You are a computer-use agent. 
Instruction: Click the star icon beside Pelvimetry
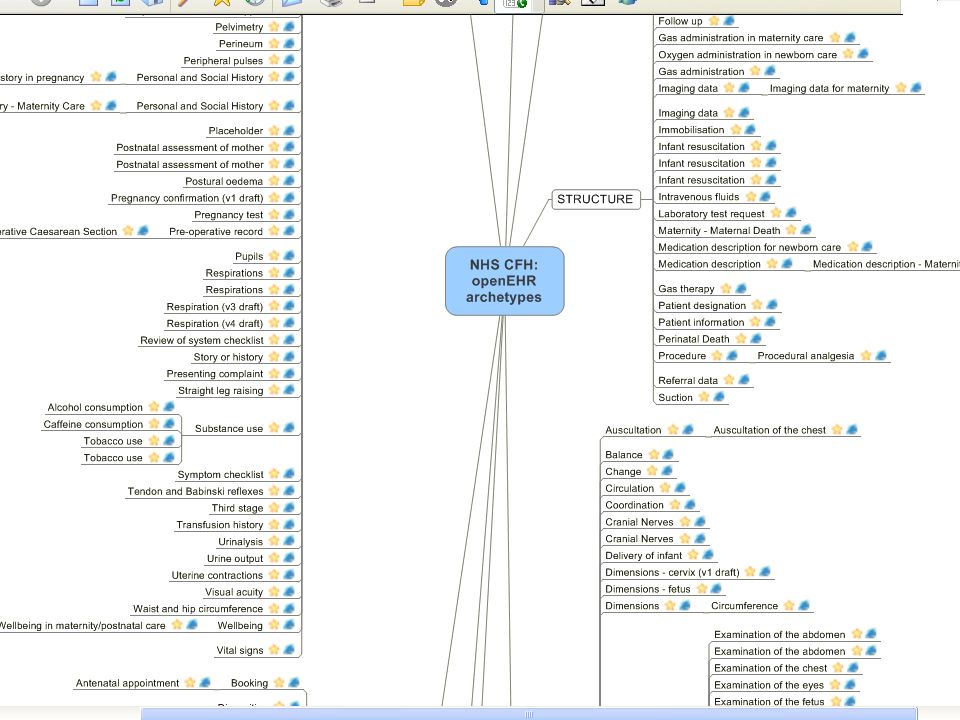pyautogui.click(x=274, y=26)
